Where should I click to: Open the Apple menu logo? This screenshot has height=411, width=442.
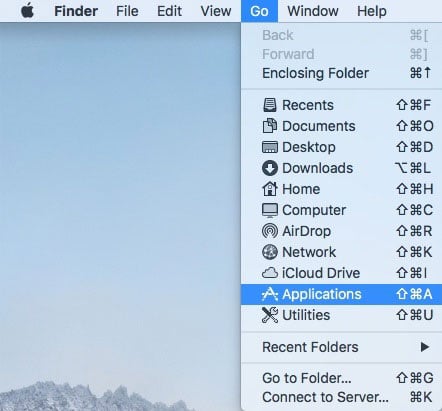(x=28, y=11)
